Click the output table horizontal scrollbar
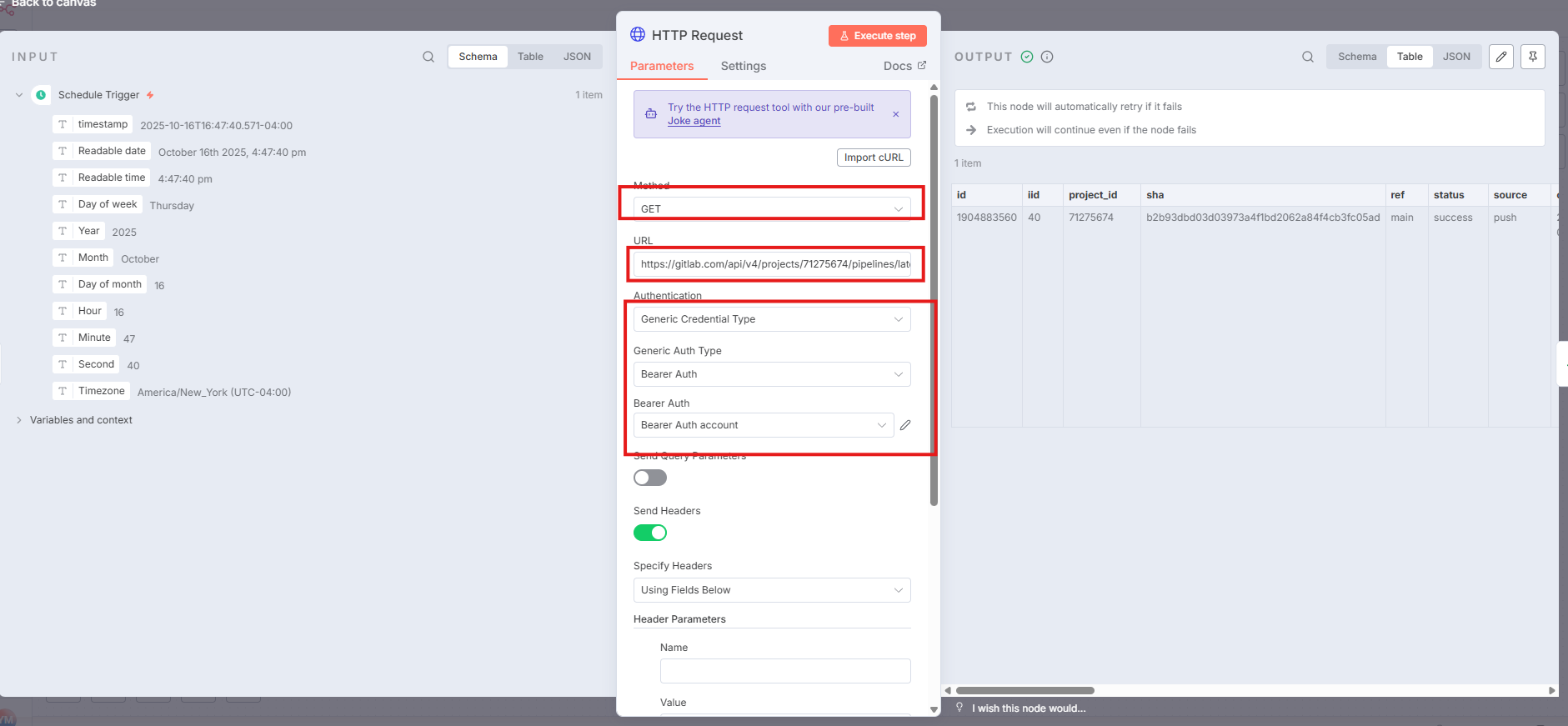1568x726 pixels. point(1024,690)
